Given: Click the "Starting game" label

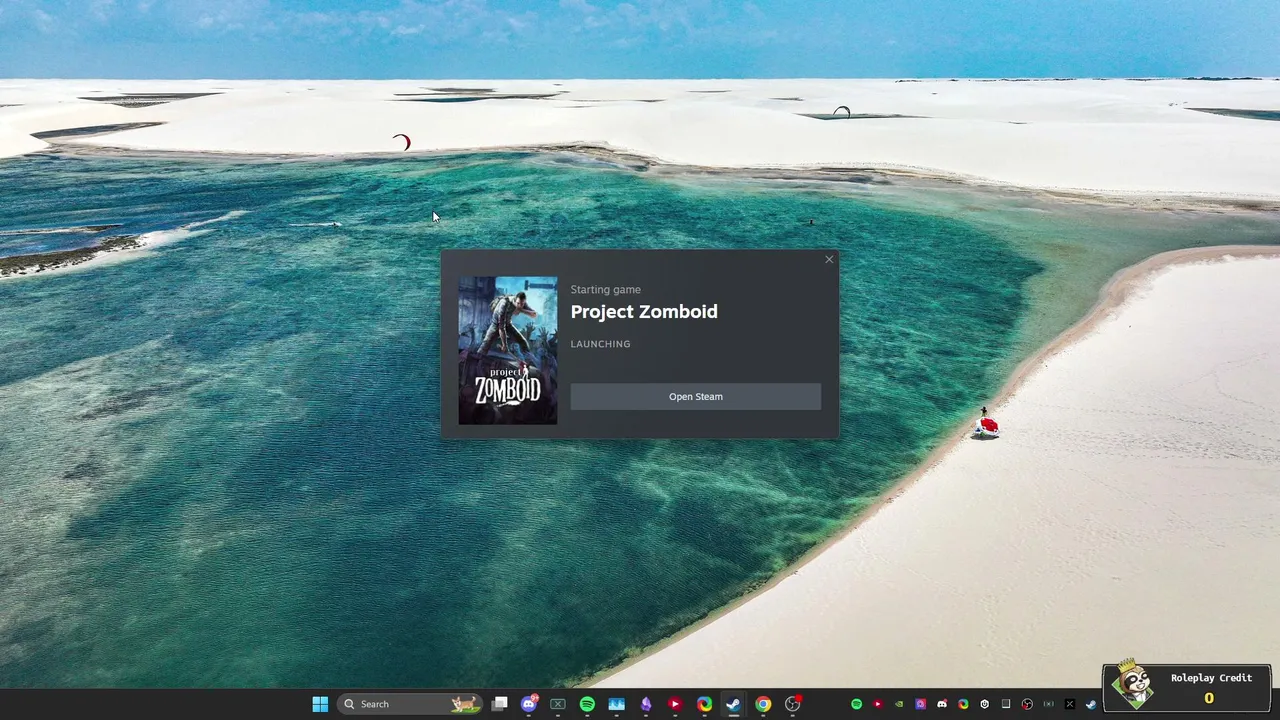Looking at the screenshot, I should 605,290.
